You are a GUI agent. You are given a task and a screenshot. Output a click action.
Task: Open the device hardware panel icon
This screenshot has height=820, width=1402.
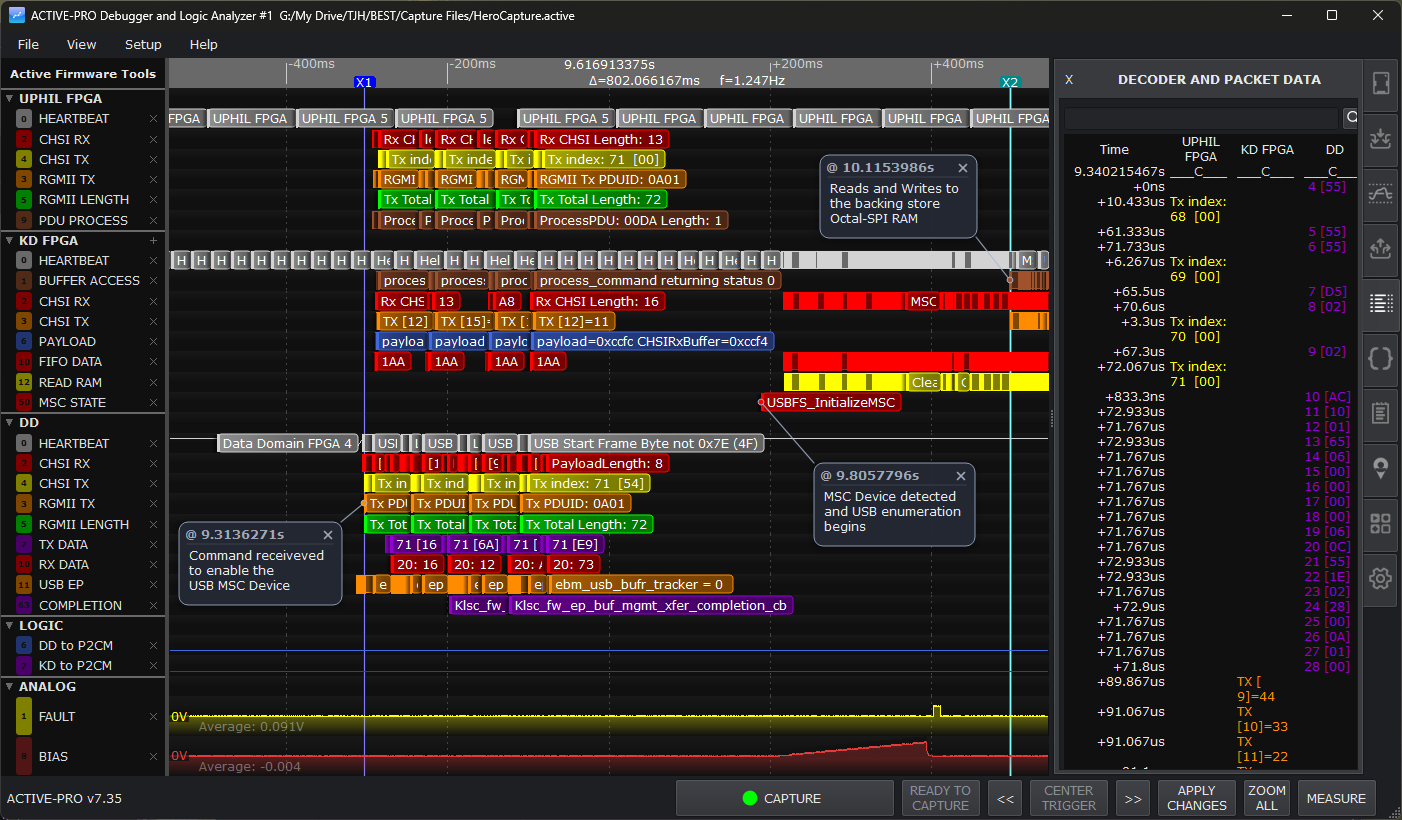click(1381, 84)
